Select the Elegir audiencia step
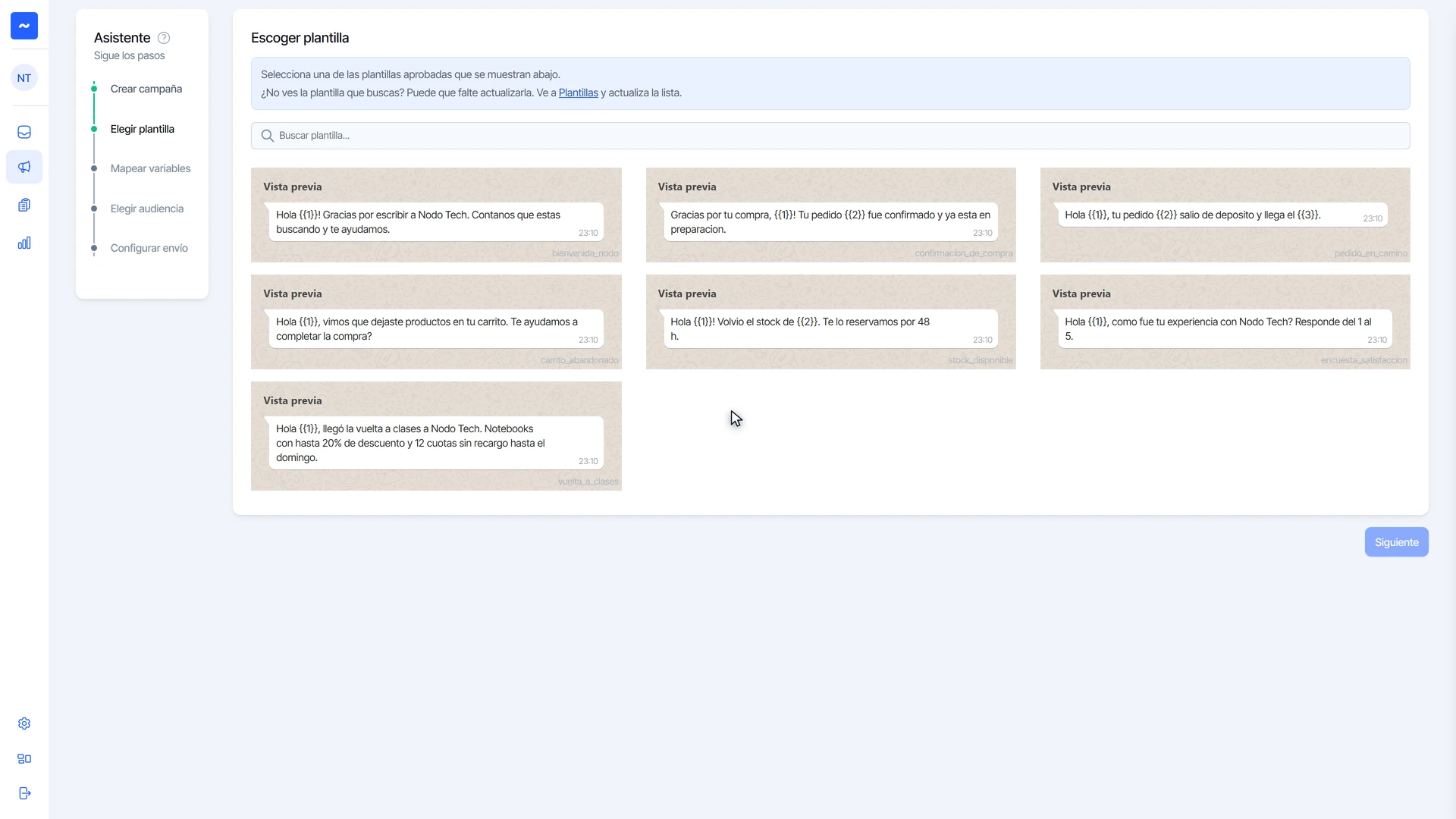The width and height of the screenshot is (1456, 819). point(147,209)
